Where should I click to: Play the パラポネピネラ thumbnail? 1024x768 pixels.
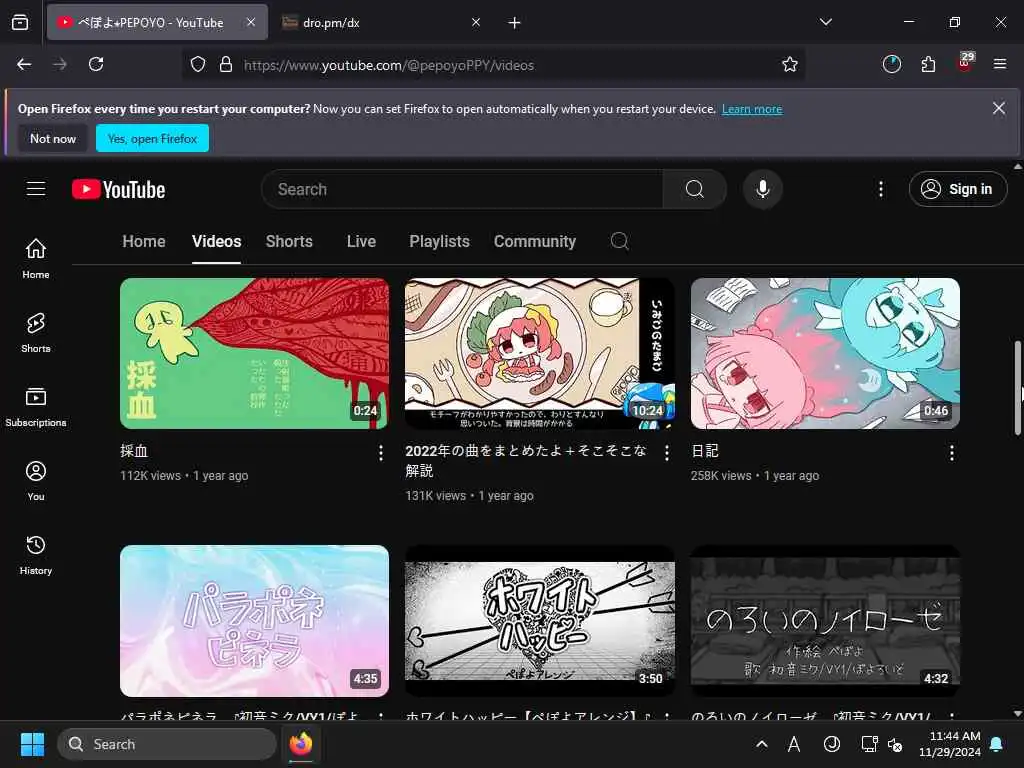255,621
